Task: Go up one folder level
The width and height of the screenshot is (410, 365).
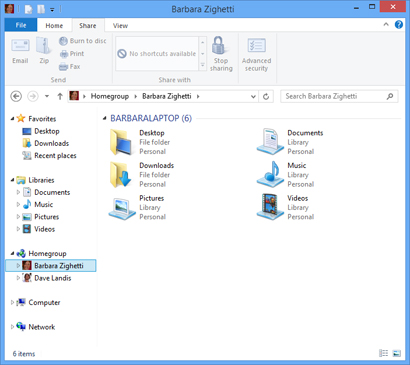Action: (x=60, y=96)
